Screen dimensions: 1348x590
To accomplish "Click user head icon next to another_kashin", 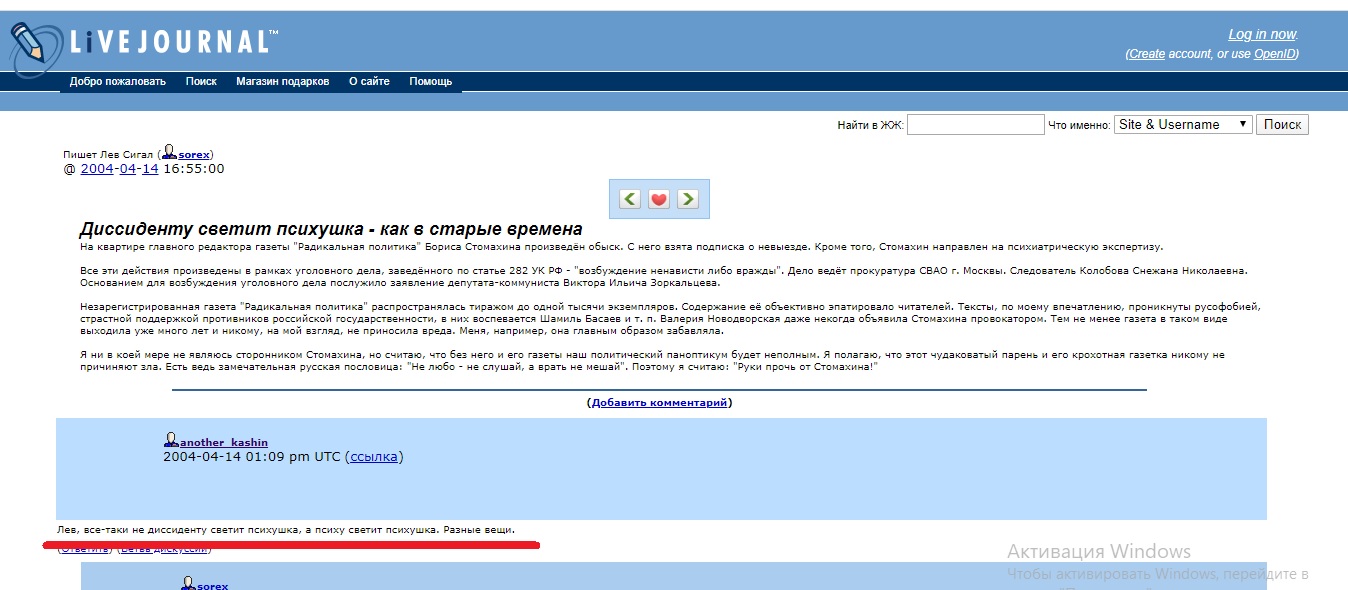I will pos(171,440).
